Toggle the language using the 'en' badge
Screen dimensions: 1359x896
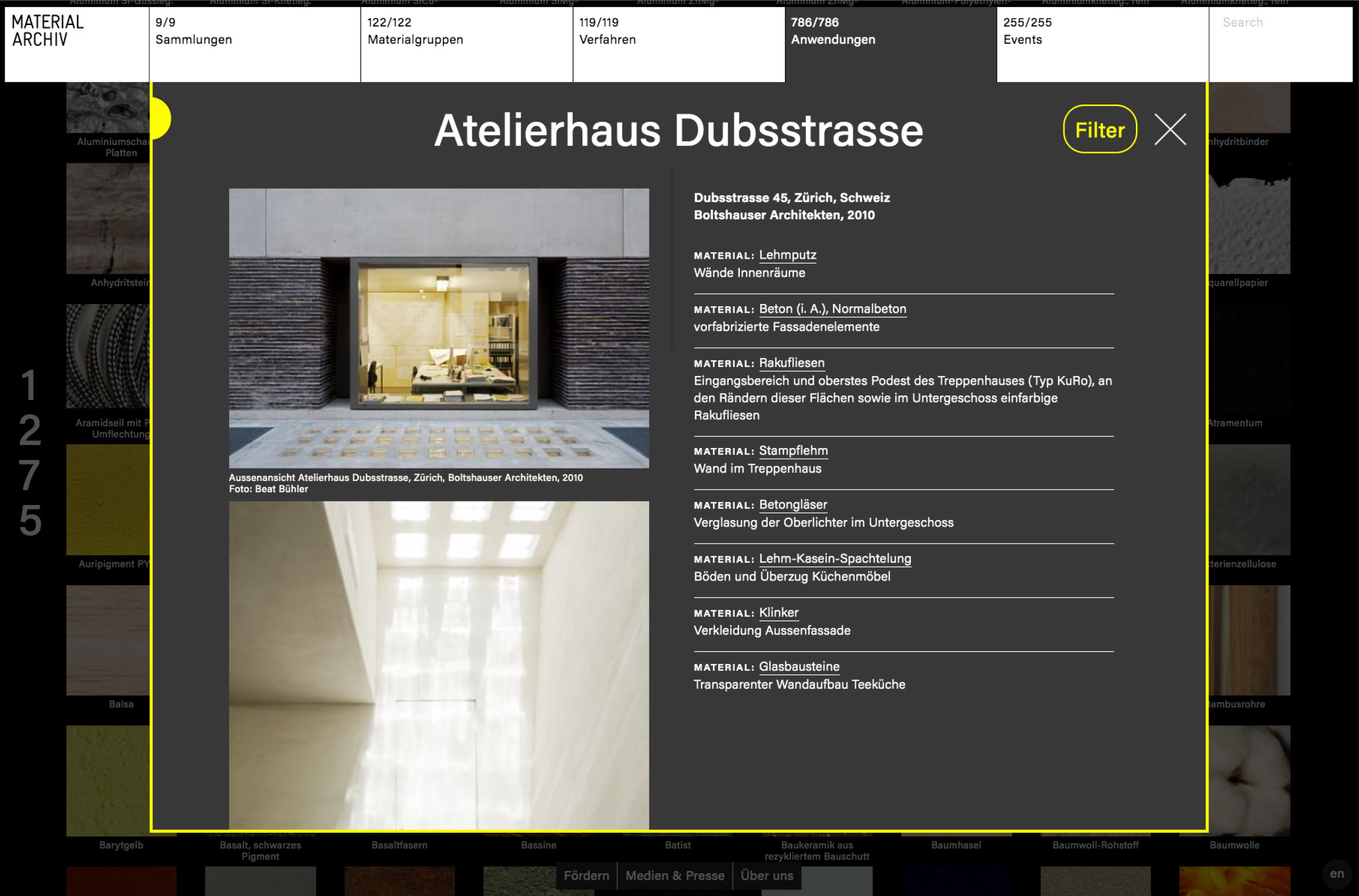point(1337,873)
